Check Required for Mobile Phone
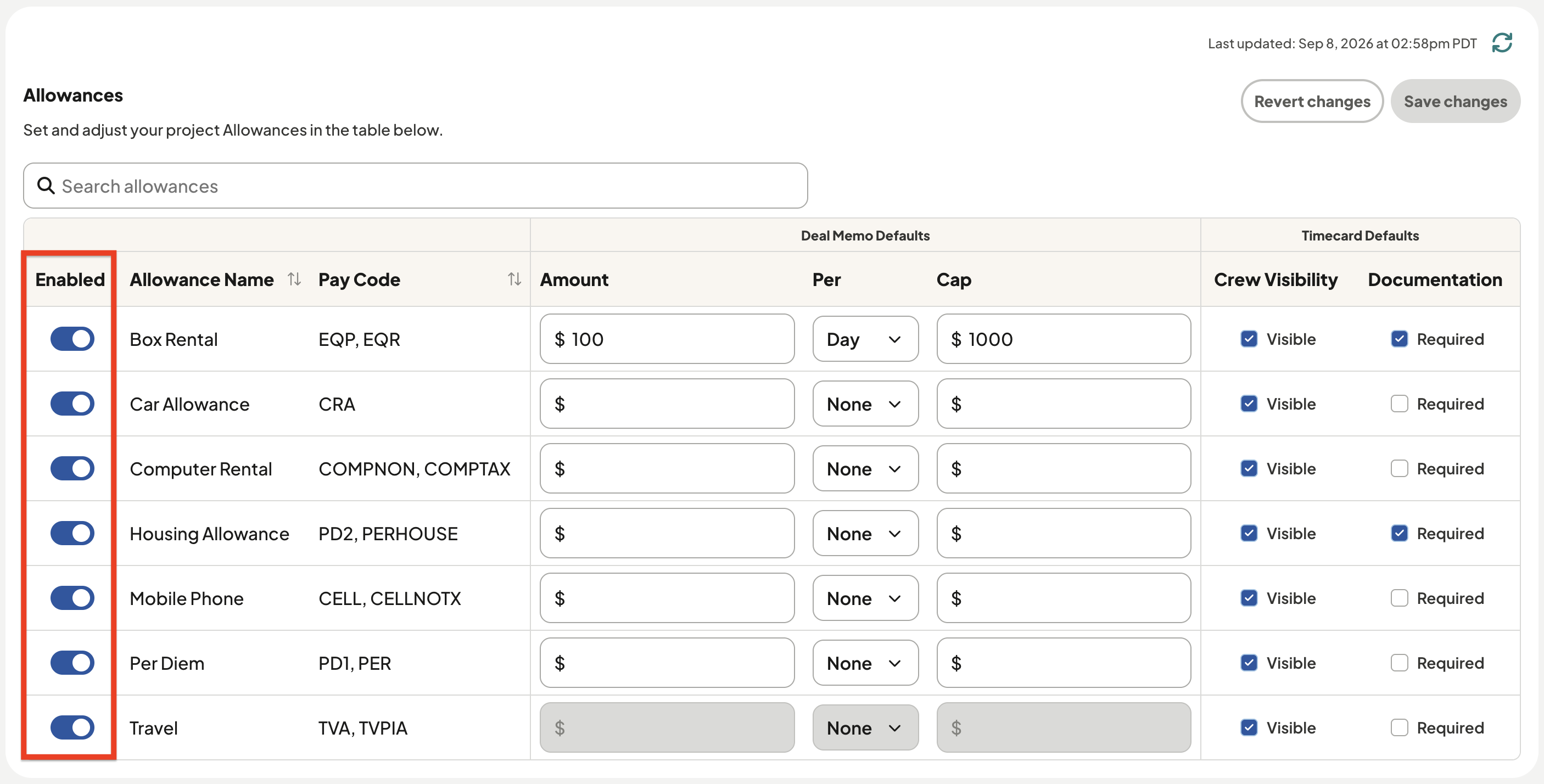 (1400, 597)
